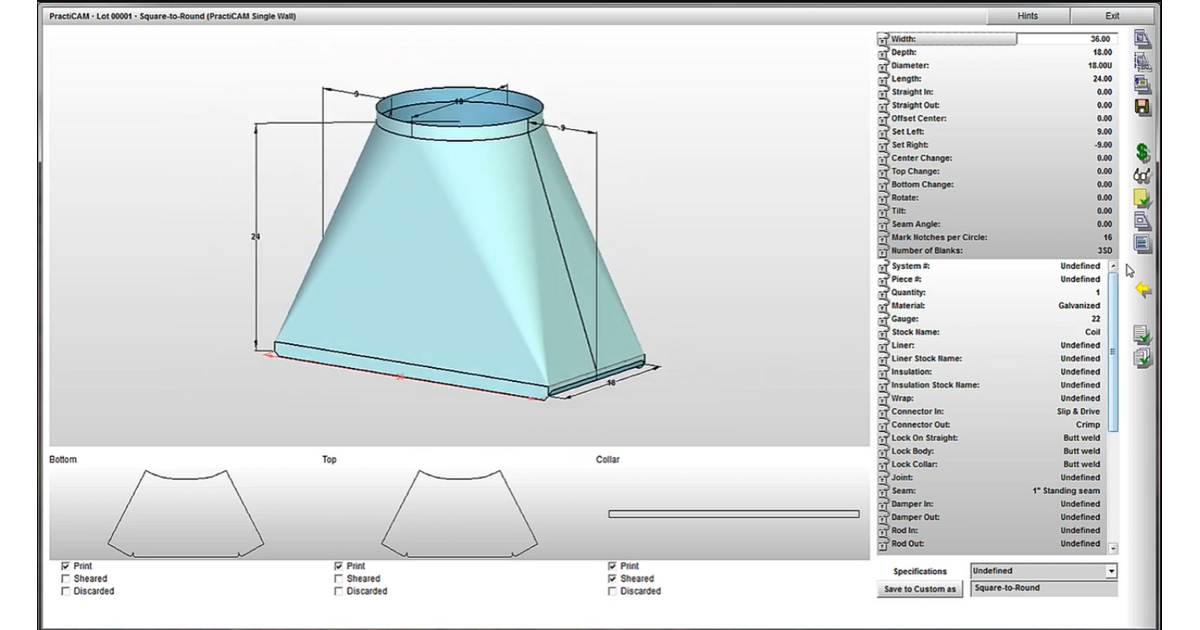Click the lined document icon above yellow arrow
1200x630 pixels.
[1142, 243]
